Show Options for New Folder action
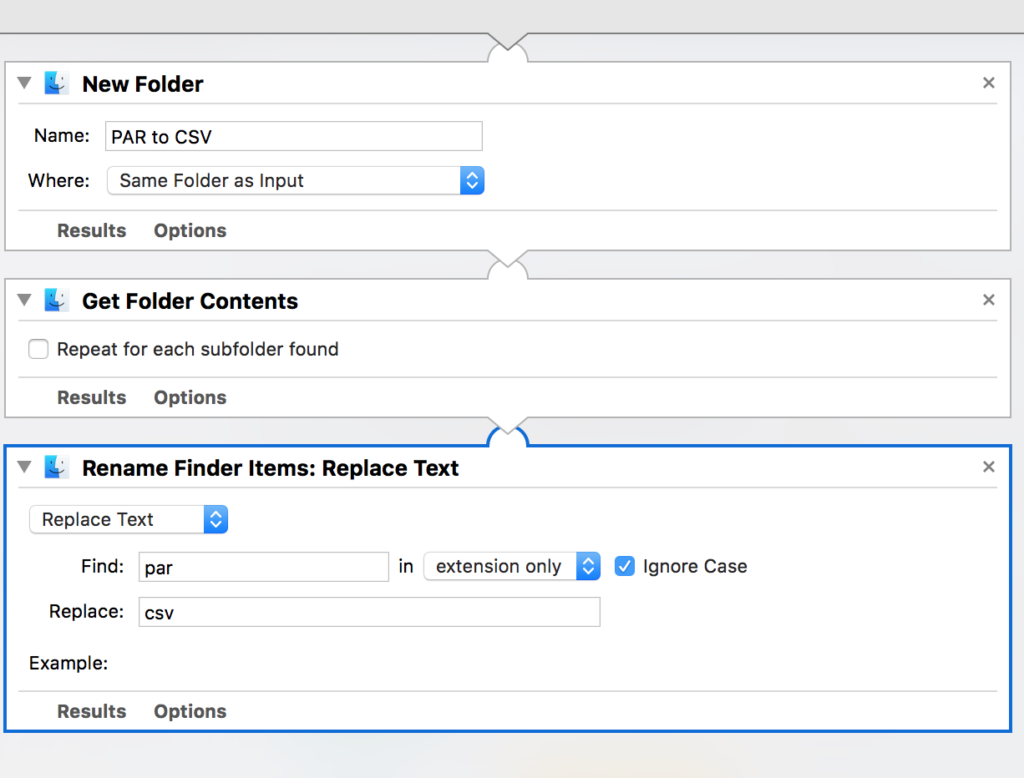The height and width of the screenshot is (778, 1024). click(x=190, y=230)
